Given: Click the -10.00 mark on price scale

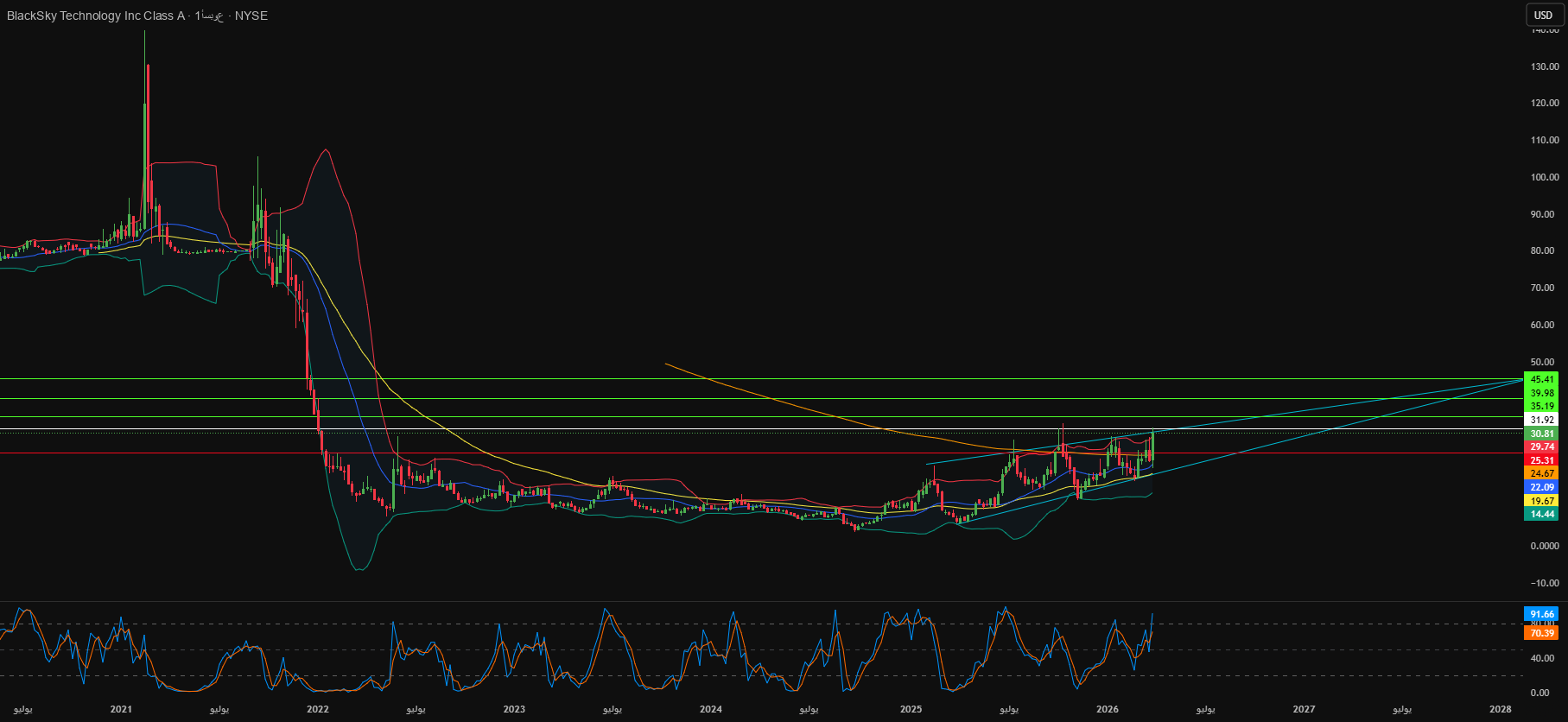Looking at the screenshot, I should pos(1545,583).
